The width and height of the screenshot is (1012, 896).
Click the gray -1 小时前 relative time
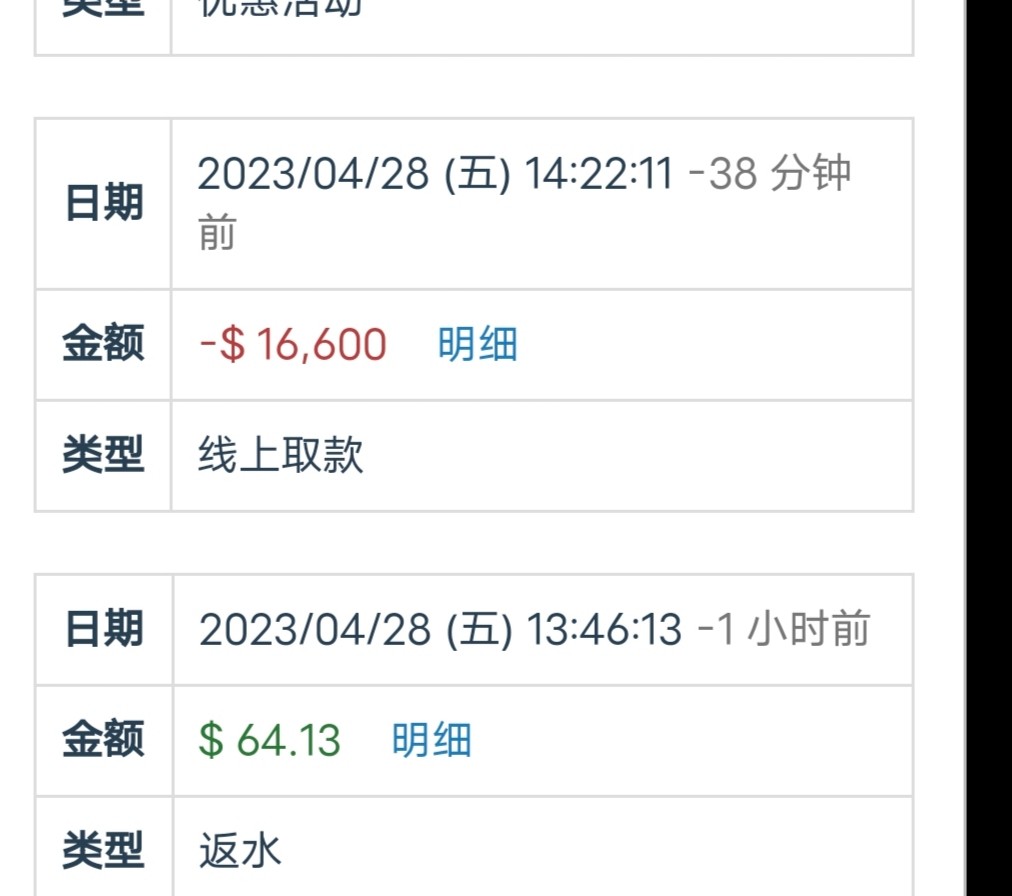click(783, 630)
